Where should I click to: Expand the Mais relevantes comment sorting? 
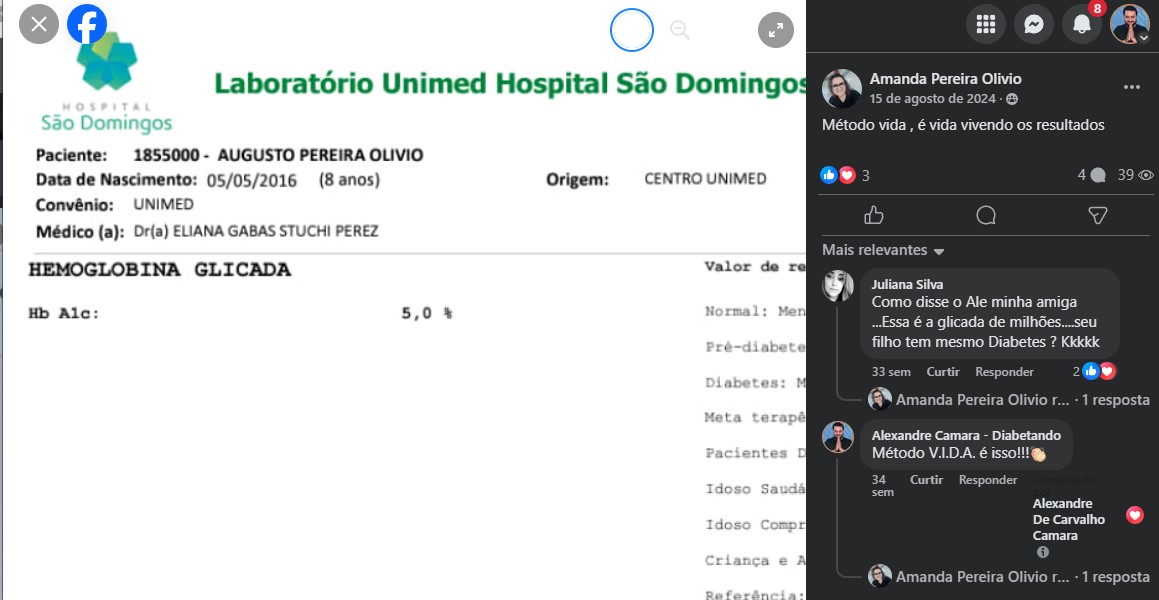click(883, 250)
